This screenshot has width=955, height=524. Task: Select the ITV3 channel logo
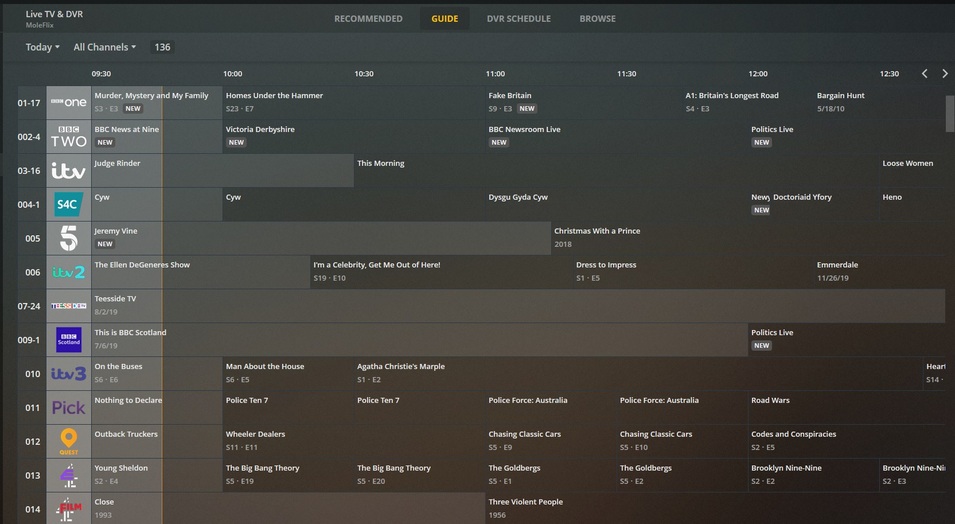(69, 374)
